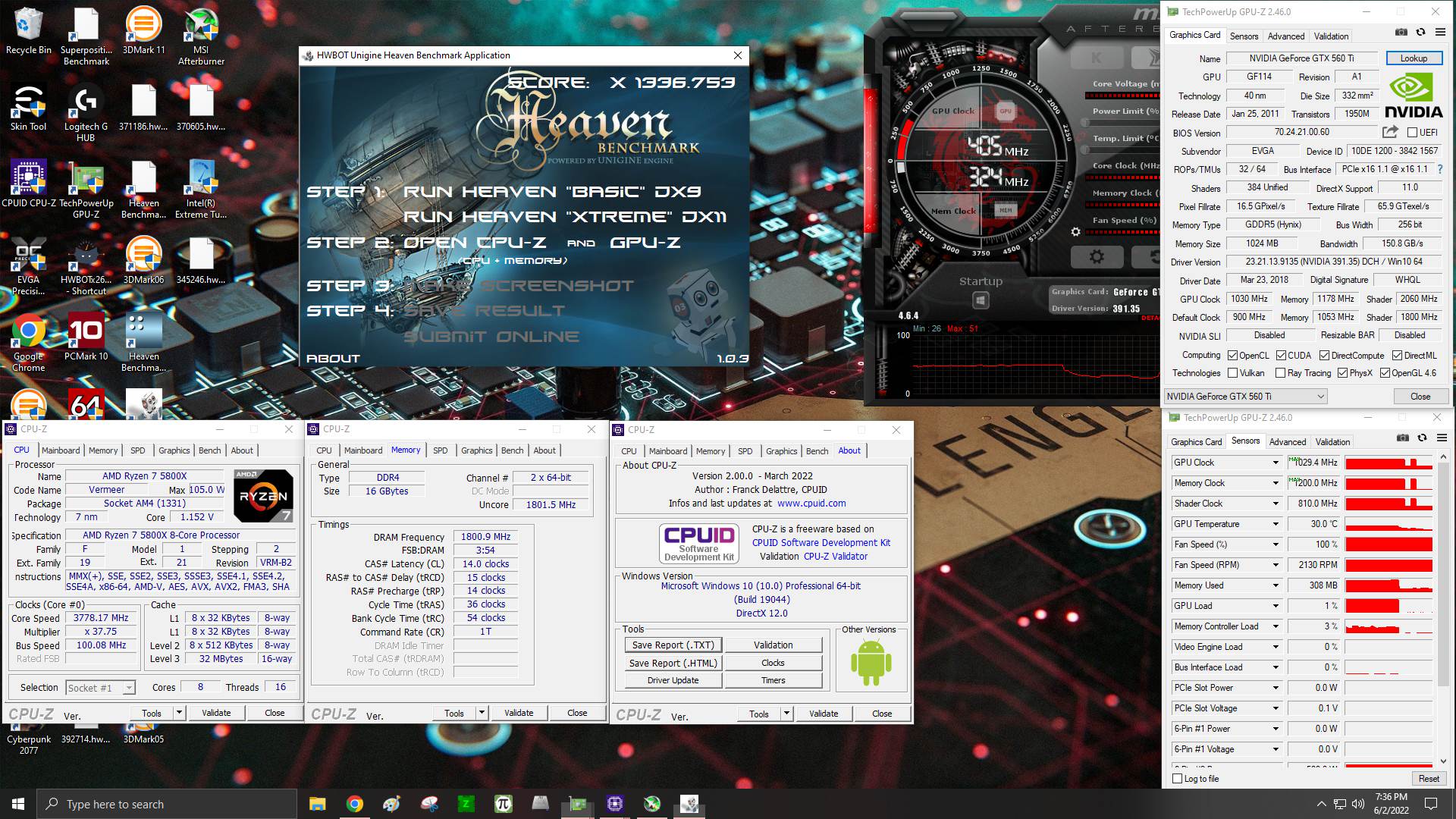Expand the GPU Temperature sensor dropdown
The width and height of the screenshot is (1456, 819).
click(1276, 524)
